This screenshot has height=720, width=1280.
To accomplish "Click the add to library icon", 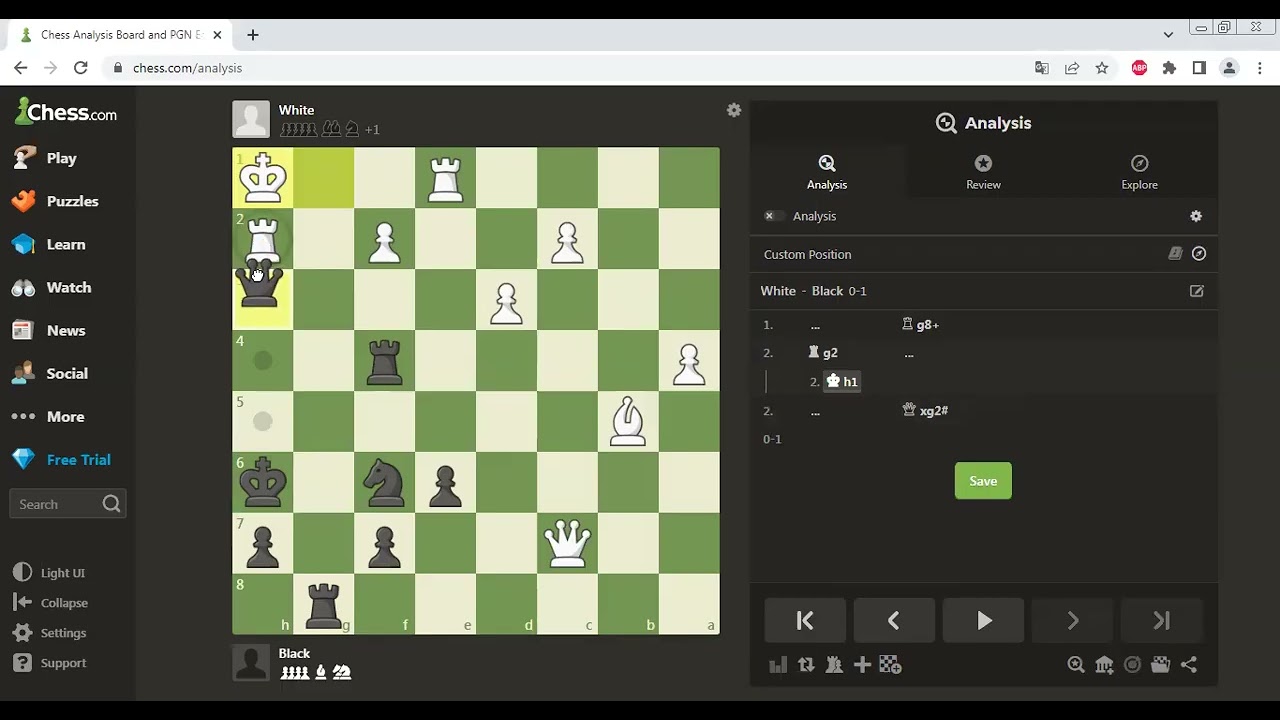I will [x=1104, y=665].
